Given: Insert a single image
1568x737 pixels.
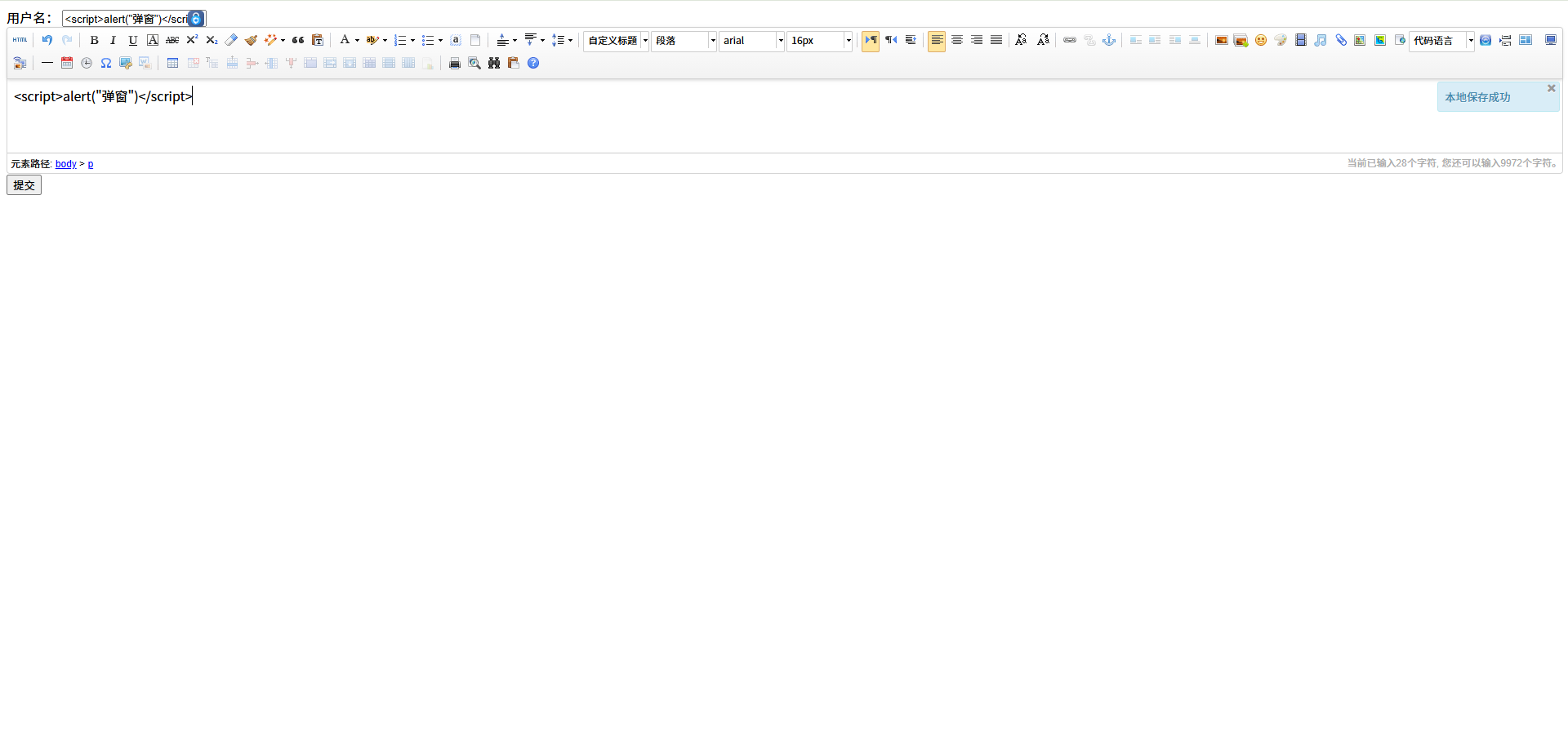Looking at the screenshot, I should point(1222,40).
